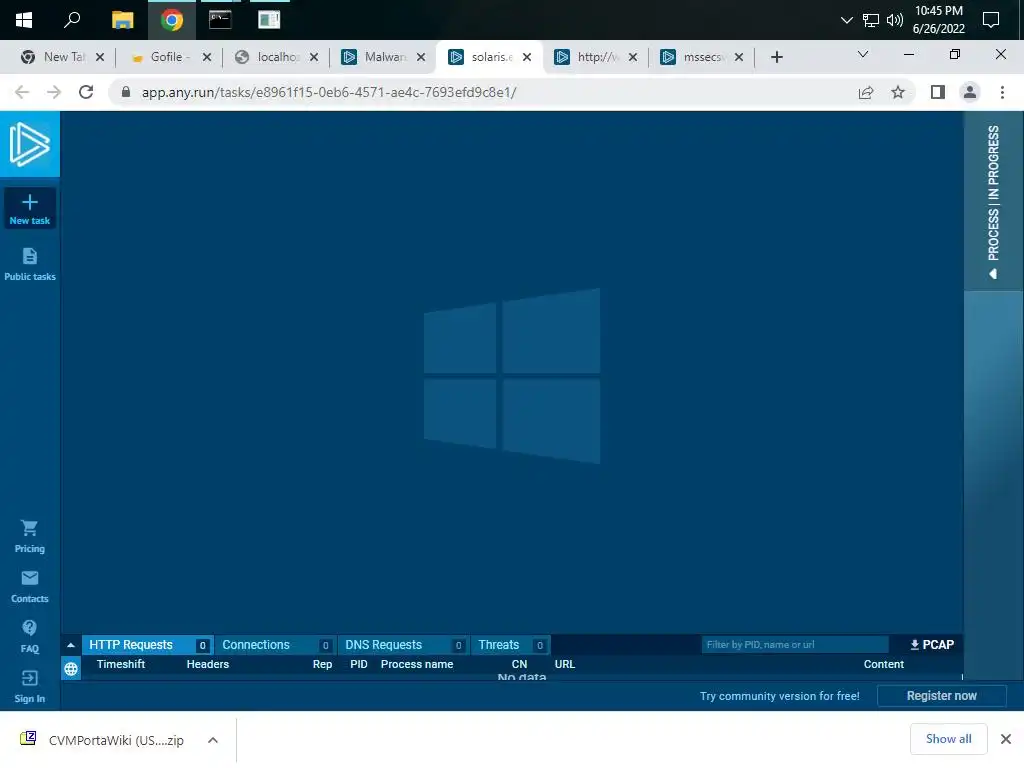1024x768 pixels.
Task: Open Public tasks in sidebar
Action: (29, 264)
